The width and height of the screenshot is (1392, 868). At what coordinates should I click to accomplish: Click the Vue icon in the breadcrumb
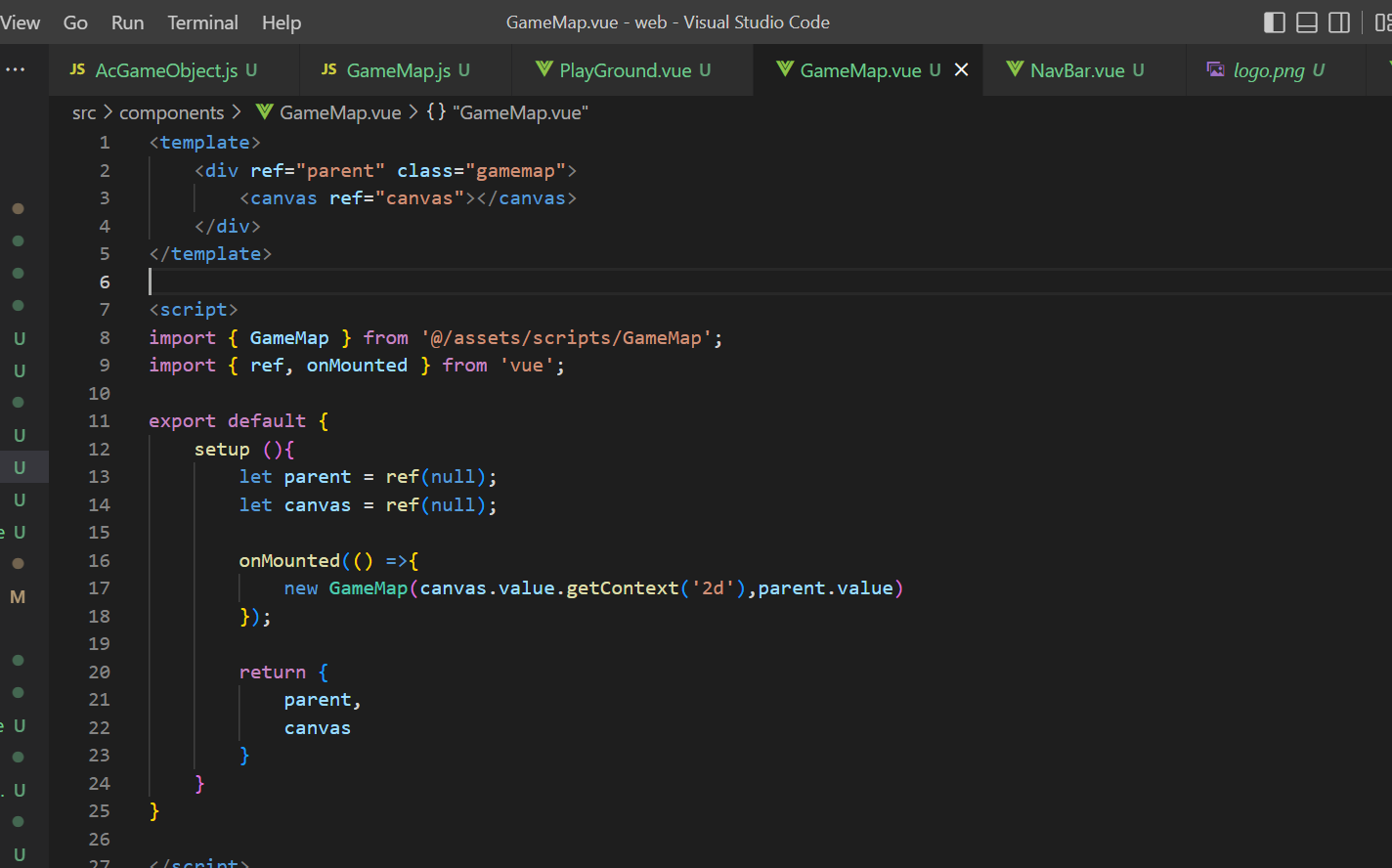click(264, 111)
